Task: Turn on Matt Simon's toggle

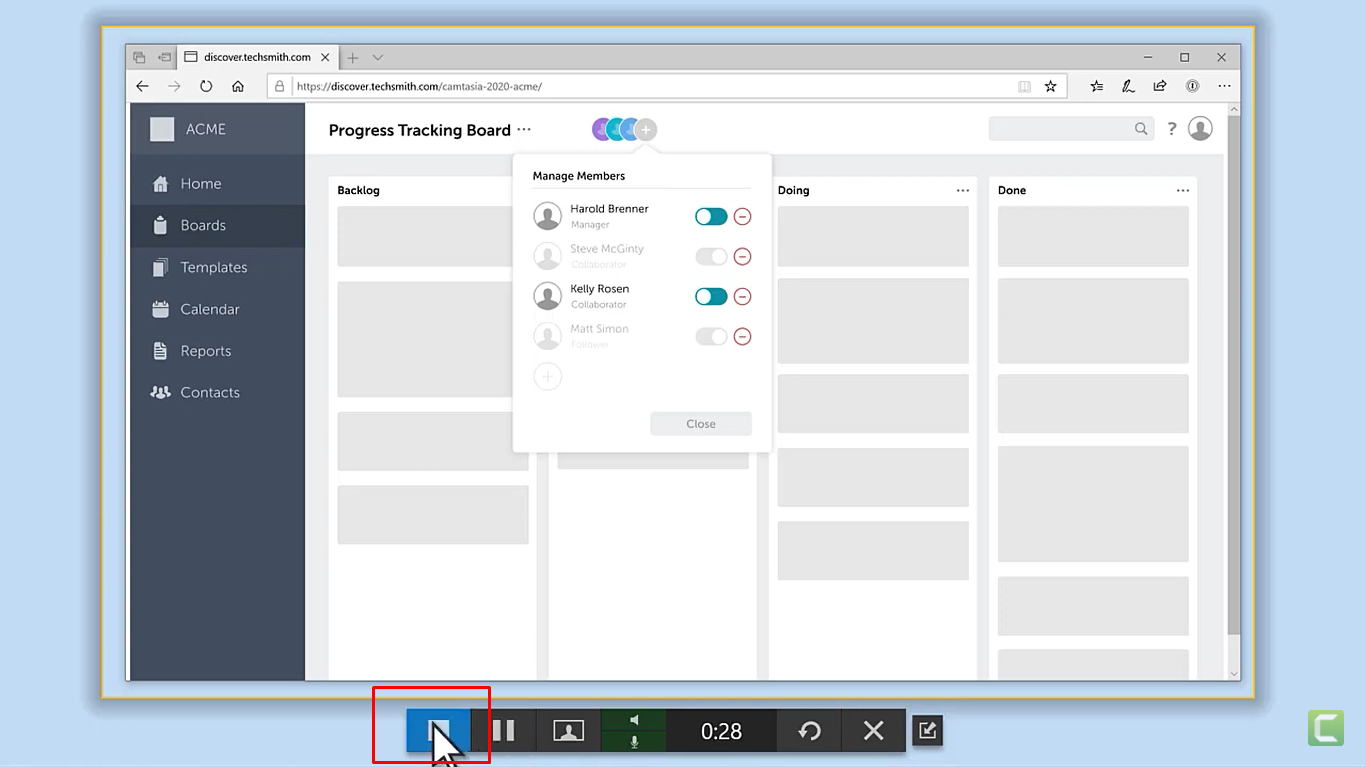Action: [711, 336]
